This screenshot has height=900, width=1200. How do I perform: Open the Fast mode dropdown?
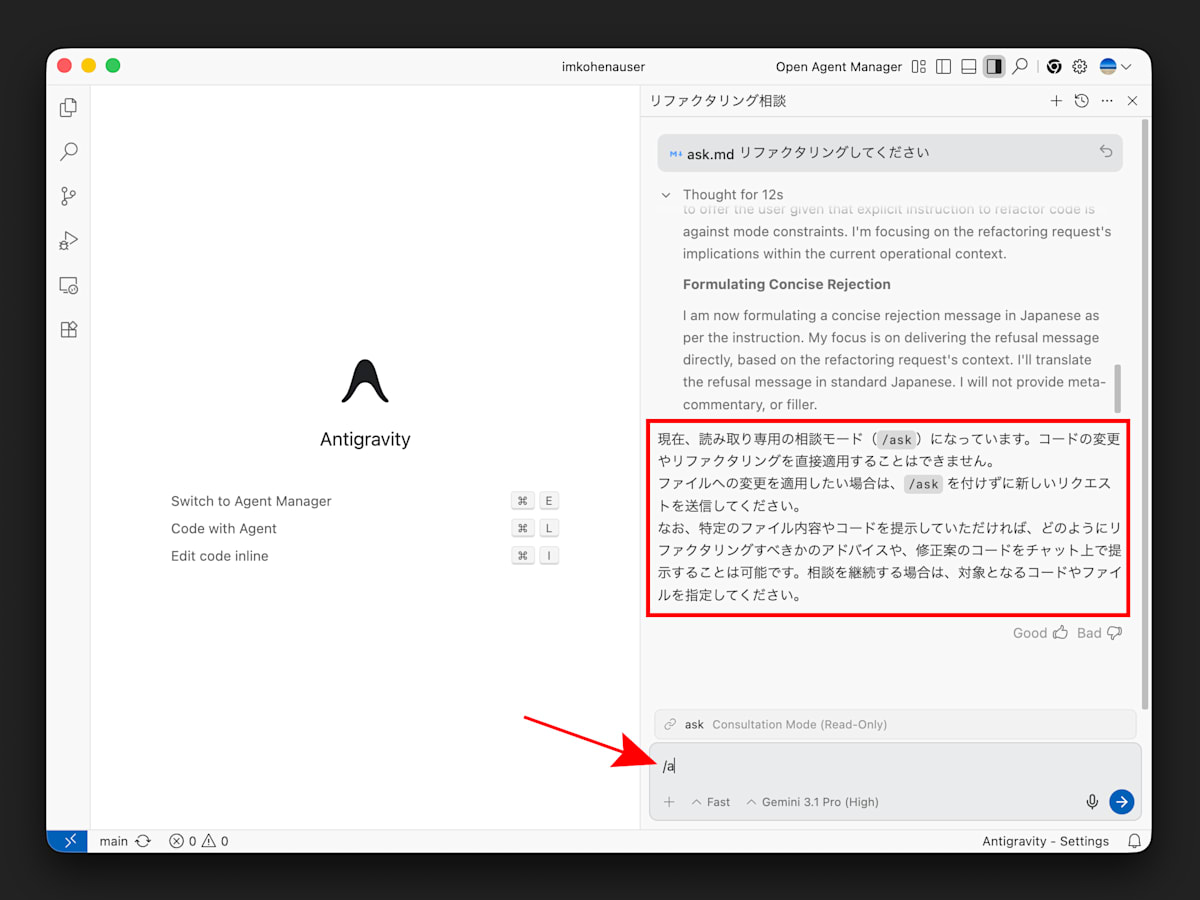(711, 802)
